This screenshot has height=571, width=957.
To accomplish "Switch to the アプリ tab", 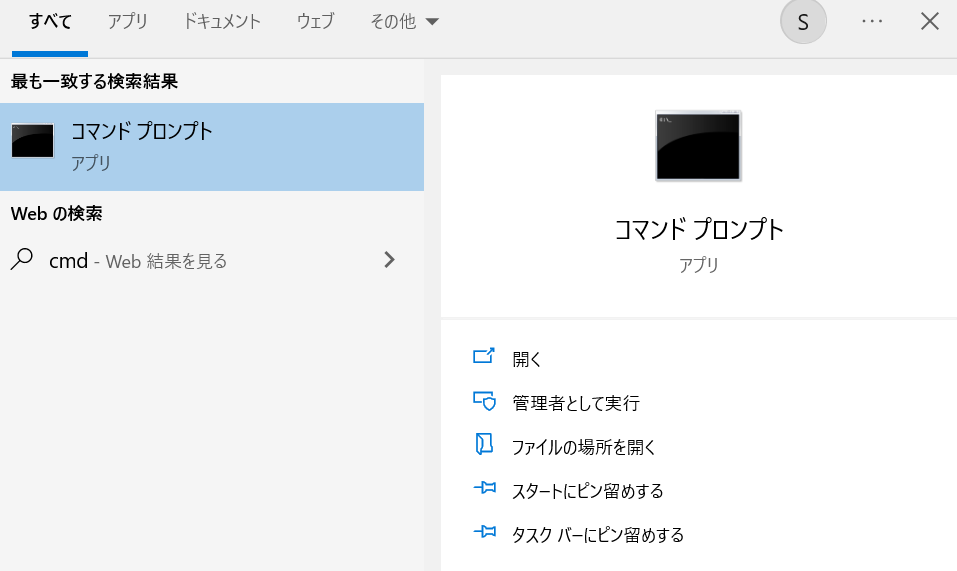I will (128, 21).
